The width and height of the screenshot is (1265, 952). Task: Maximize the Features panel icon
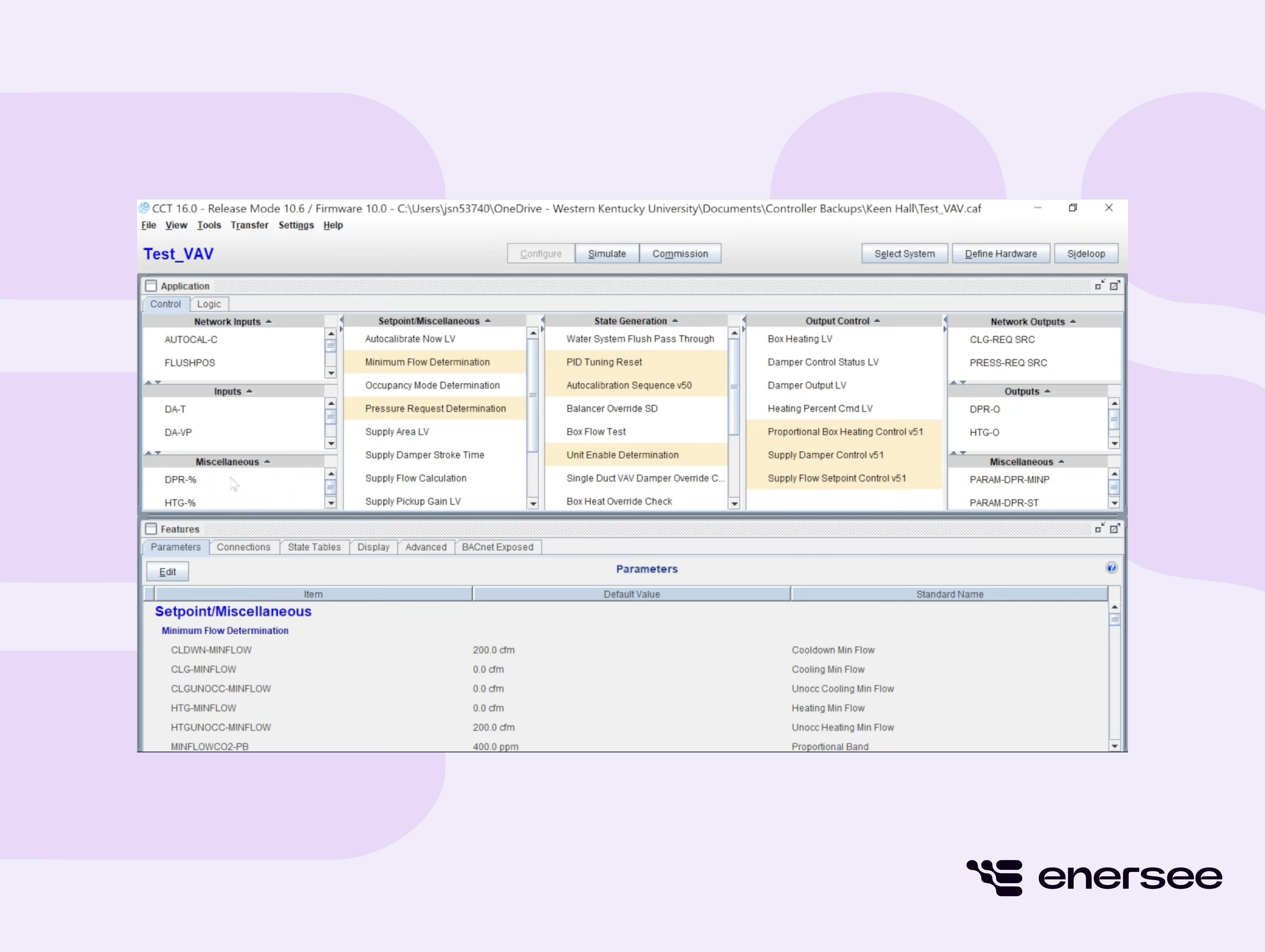pos(1115,528)
